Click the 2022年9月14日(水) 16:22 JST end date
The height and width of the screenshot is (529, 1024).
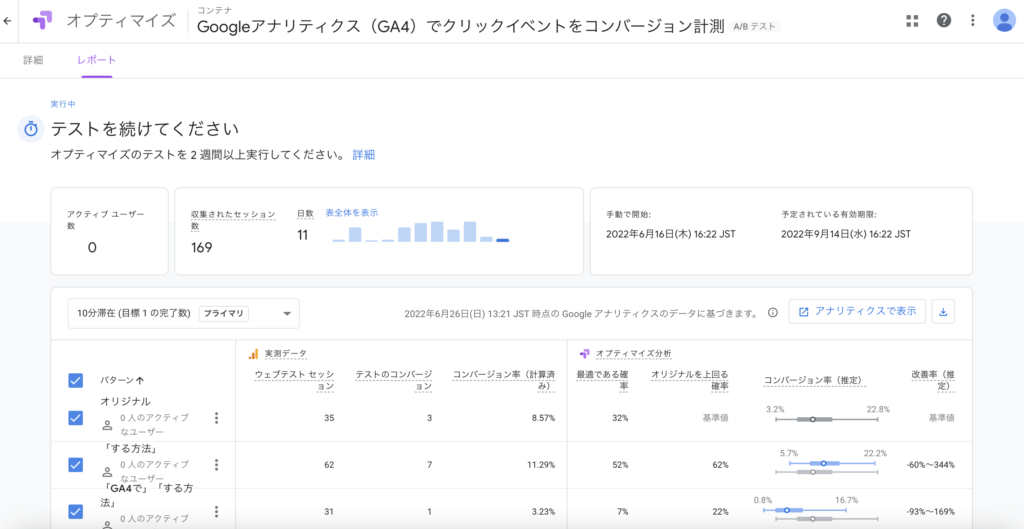[846, 233]
